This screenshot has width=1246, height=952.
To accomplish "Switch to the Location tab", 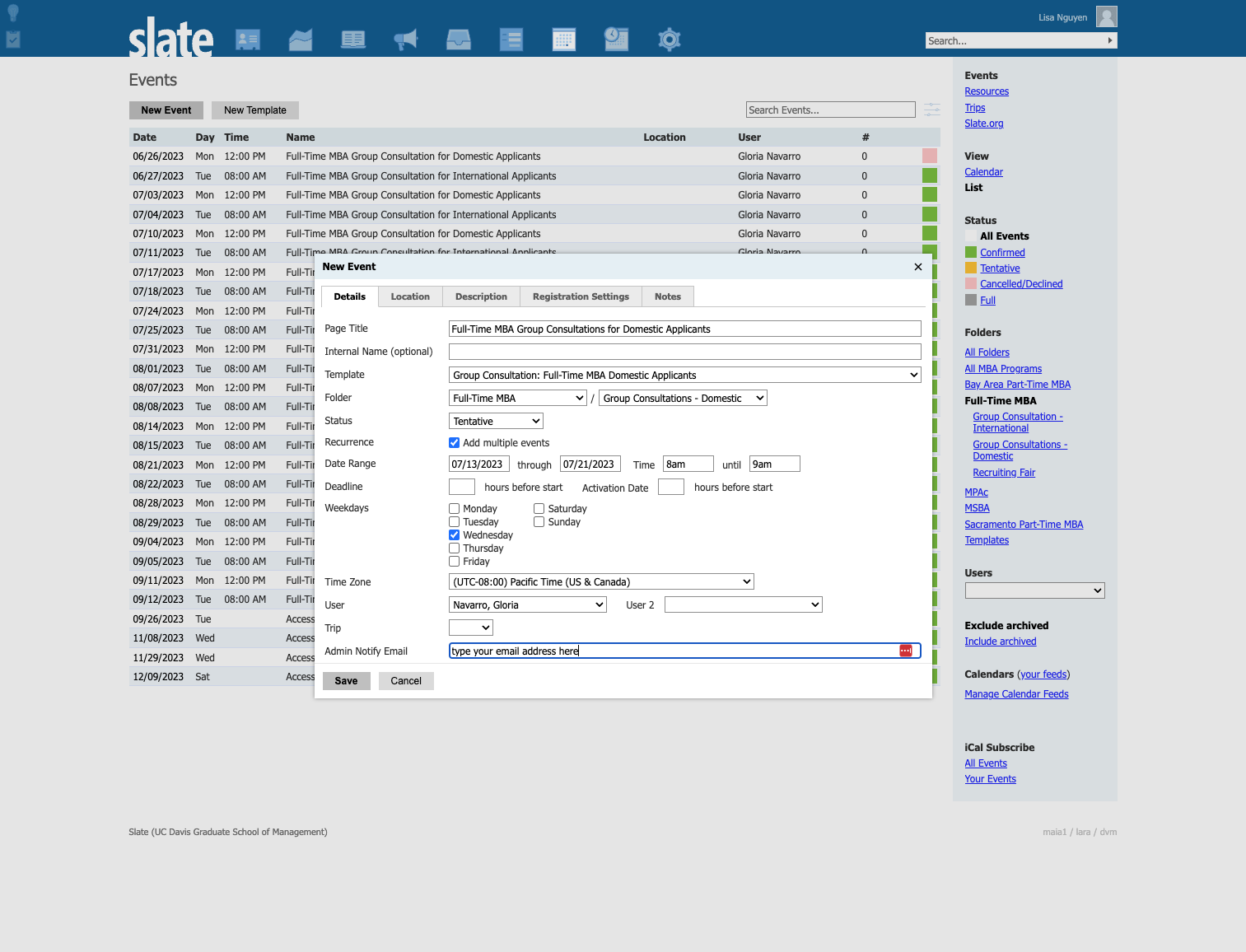I will click(410, 296).
